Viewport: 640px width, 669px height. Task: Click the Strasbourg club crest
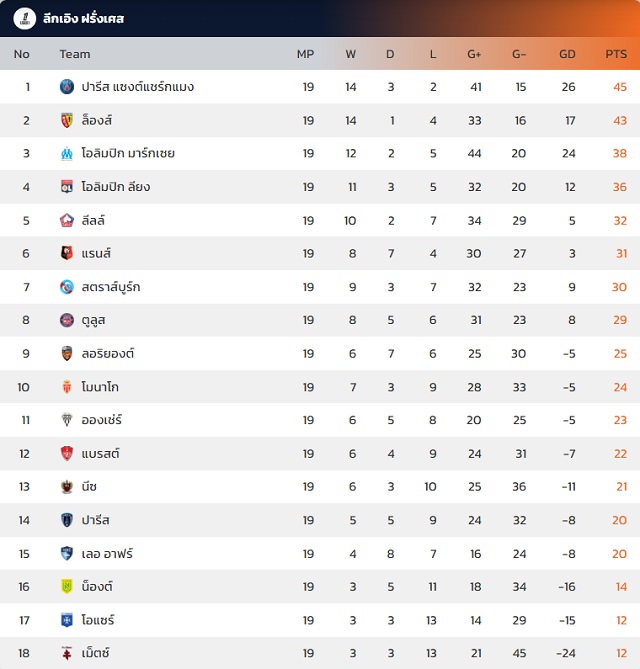click(x=67, y=287)
